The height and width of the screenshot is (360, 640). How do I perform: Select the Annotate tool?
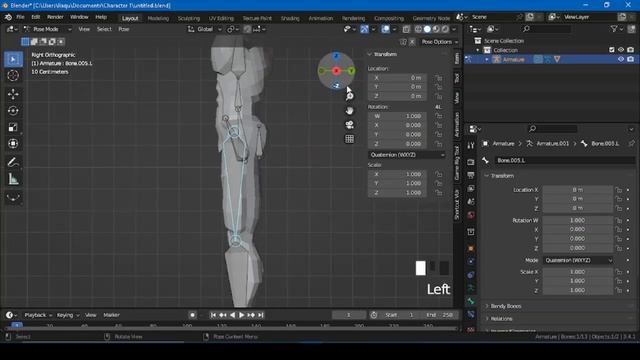point(13,162)
